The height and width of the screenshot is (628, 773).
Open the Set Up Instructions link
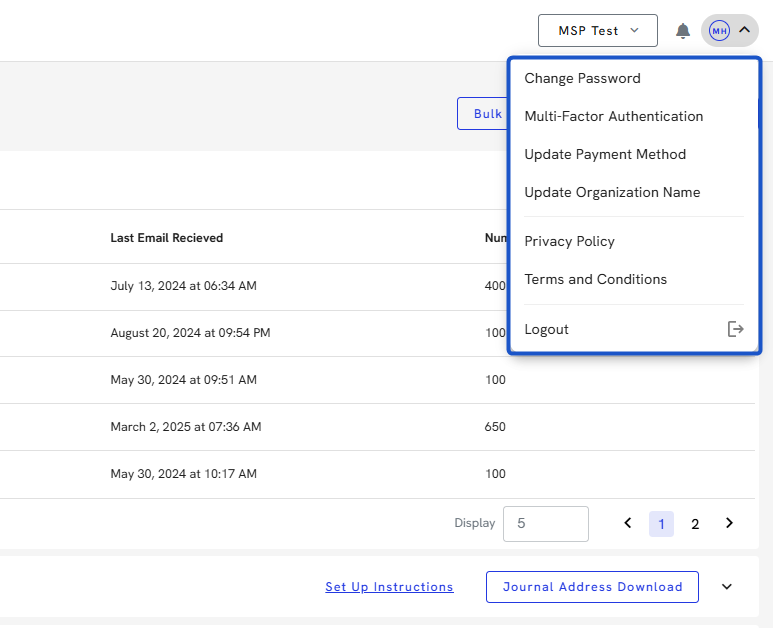click(389, 587)
